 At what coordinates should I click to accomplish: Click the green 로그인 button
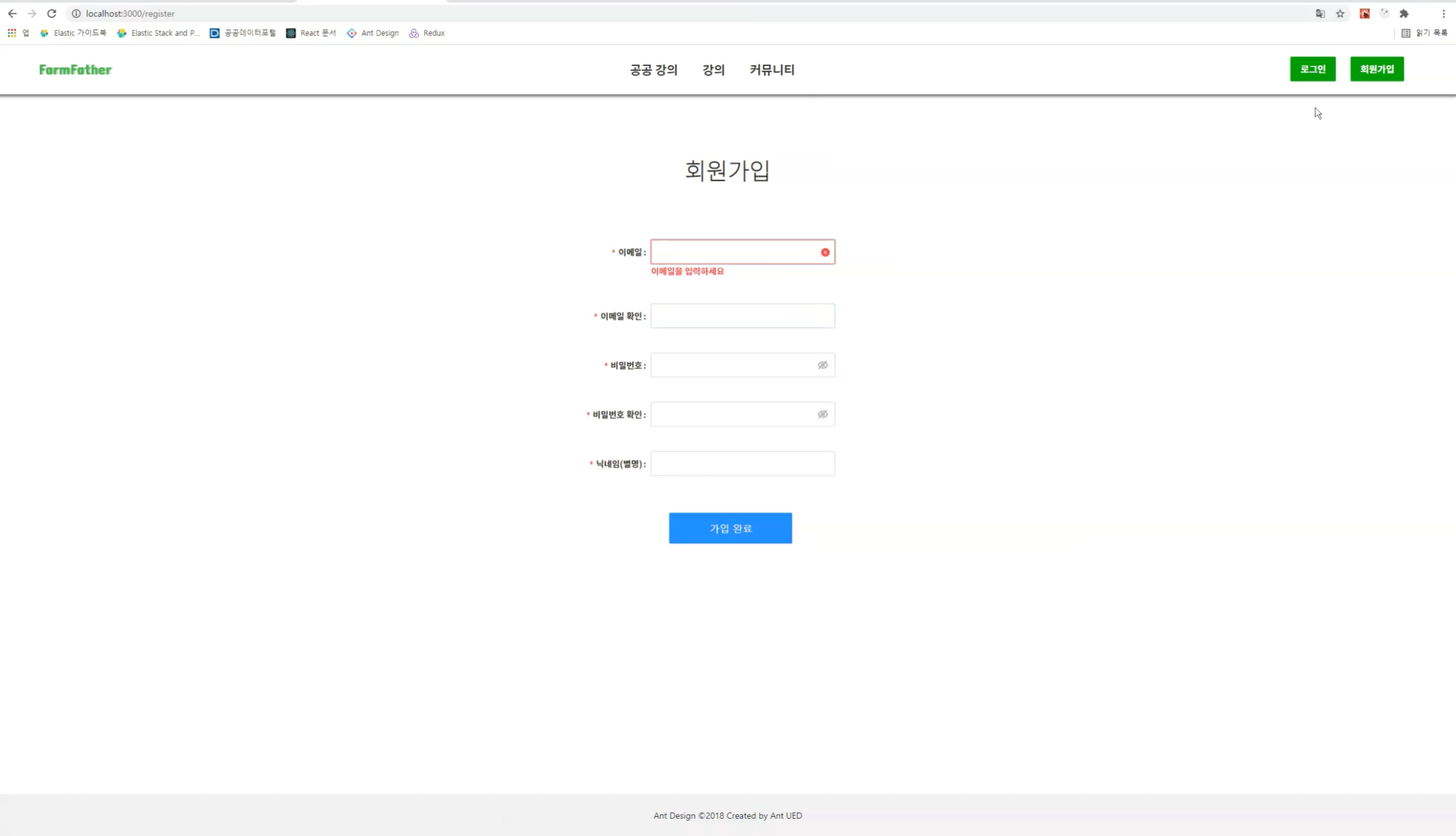pyautogui.click(x=1313, y=69)
